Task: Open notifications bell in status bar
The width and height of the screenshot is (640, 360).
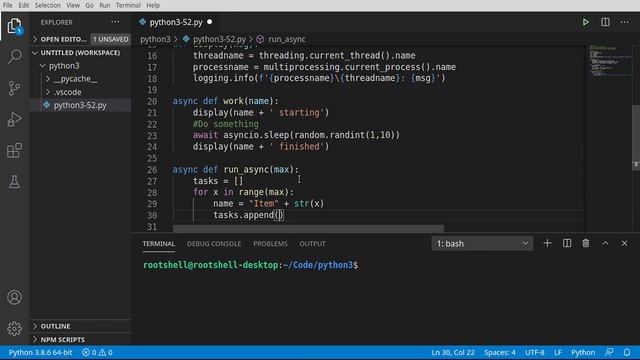Action: click(627, 352)
